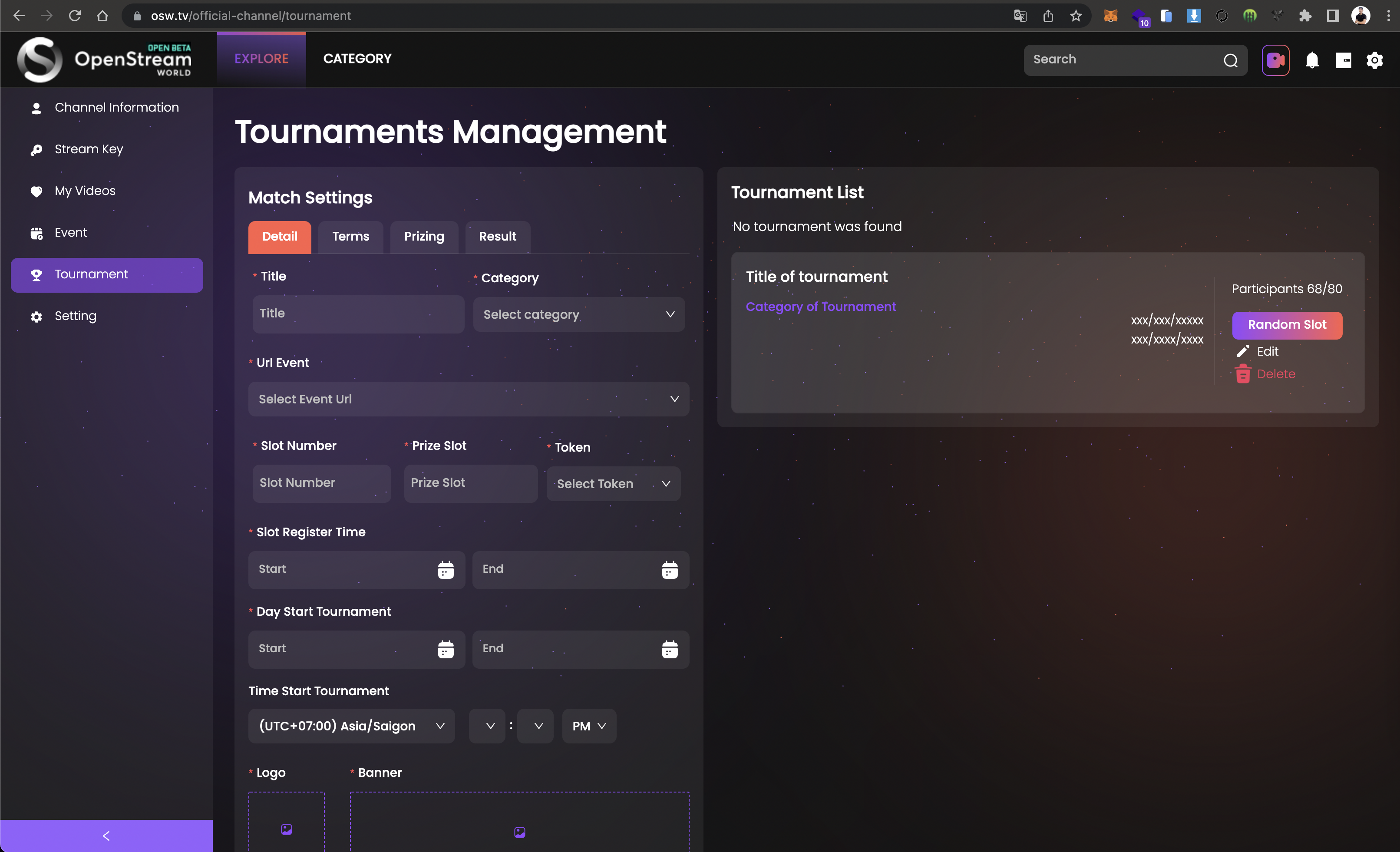The width and height of the screenshot is (1400, 852).
Task: Open the wallet icon in header
Action: click(1343, 59)
